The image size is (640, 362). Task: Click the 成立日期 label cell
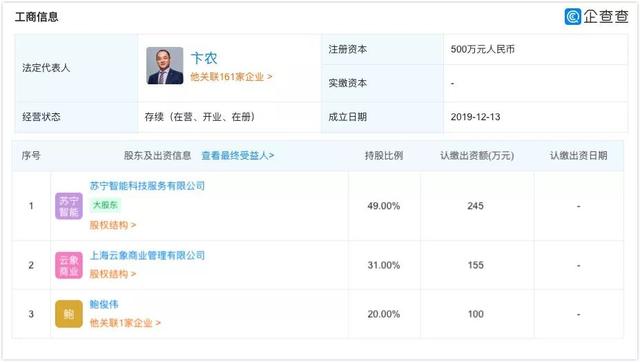tap(382, 117)
